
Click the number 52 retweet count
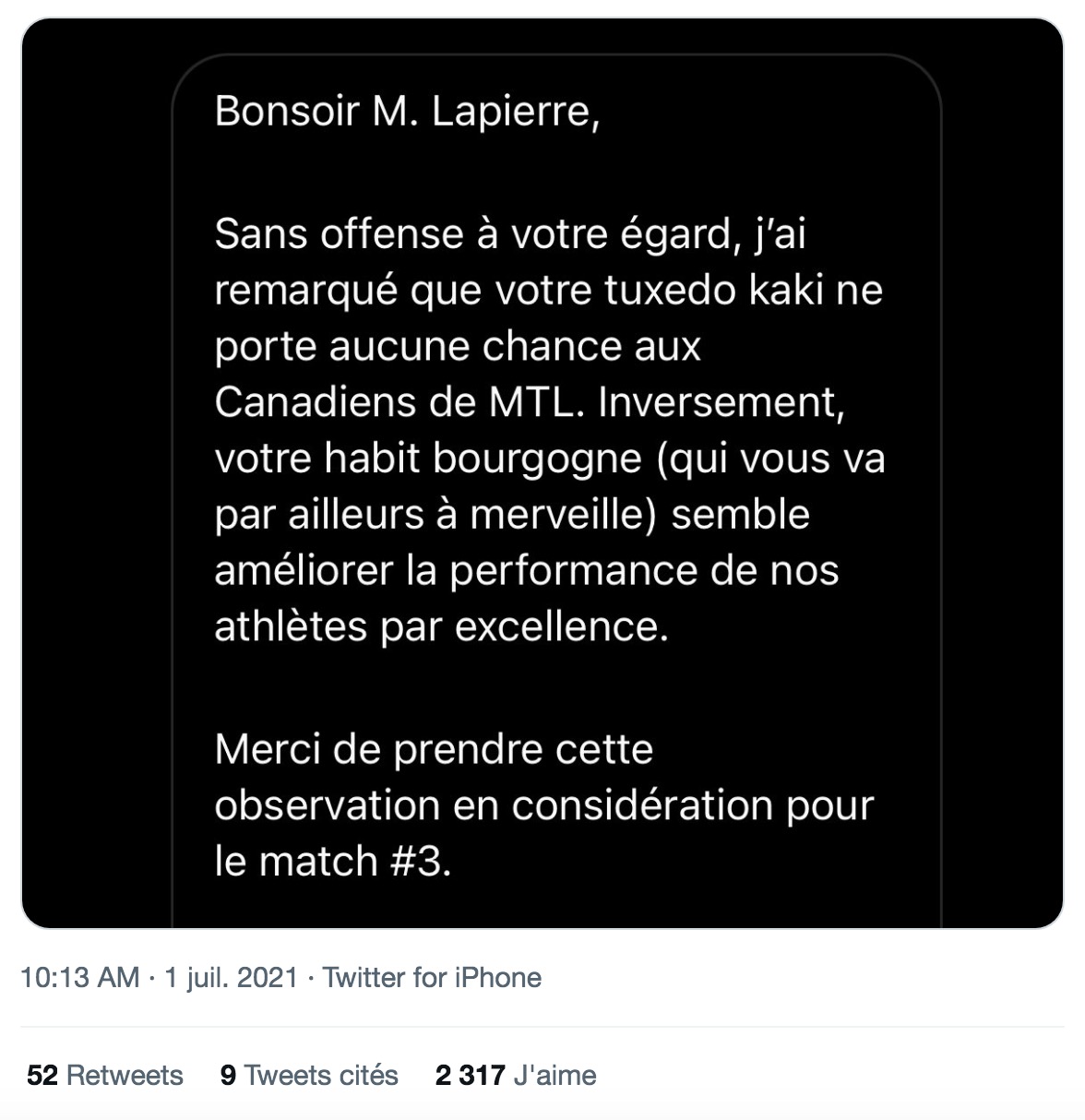43,1076
